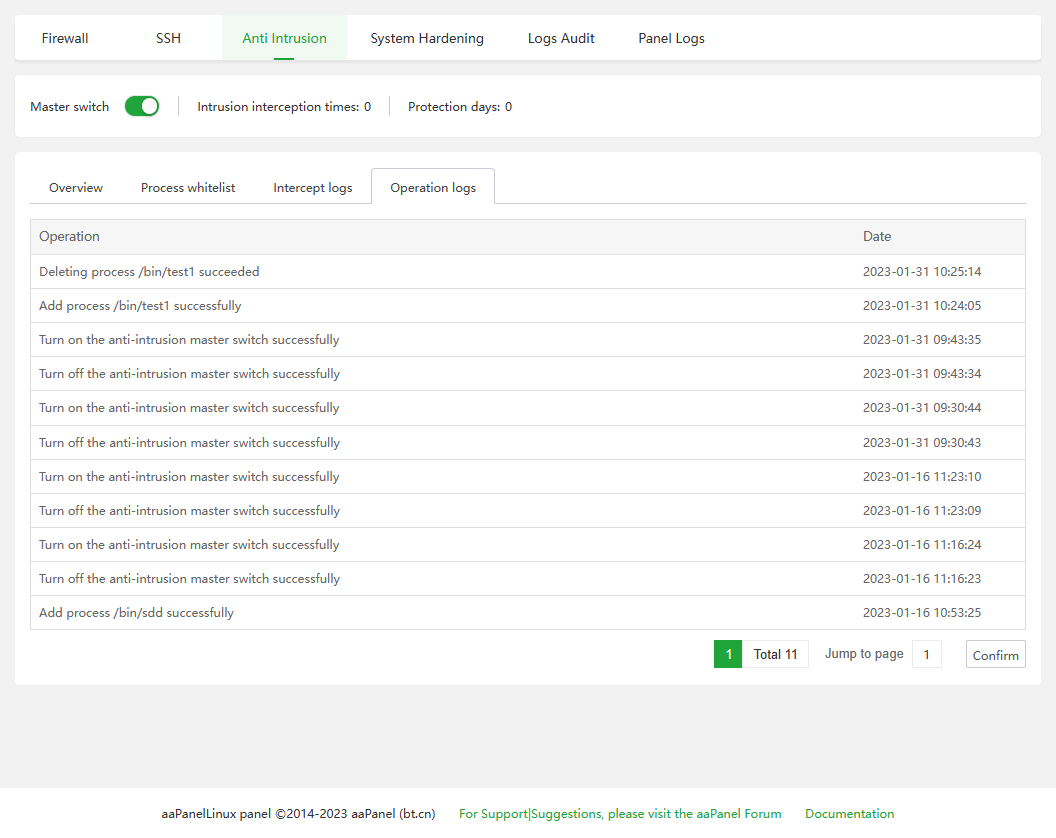Switch to the Overview sub-tab
1056x838 pixels.
[76, 187]
